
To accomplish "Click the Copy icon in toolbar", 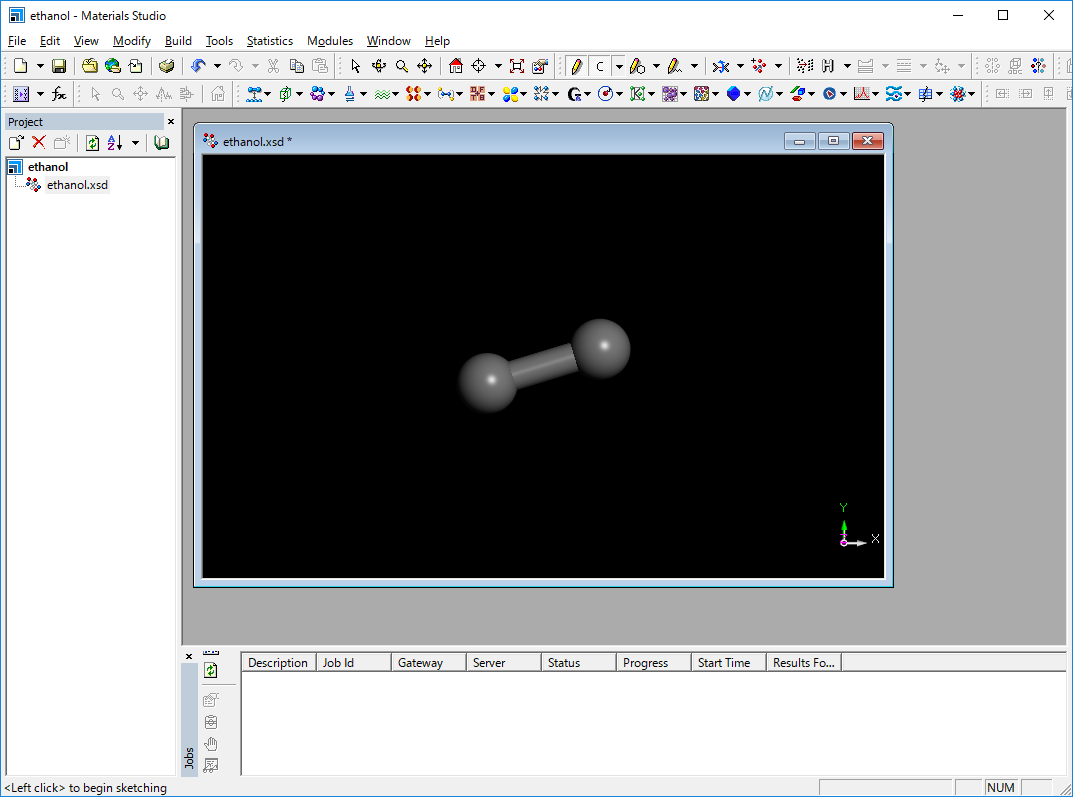I will click(x=297, y=66).
